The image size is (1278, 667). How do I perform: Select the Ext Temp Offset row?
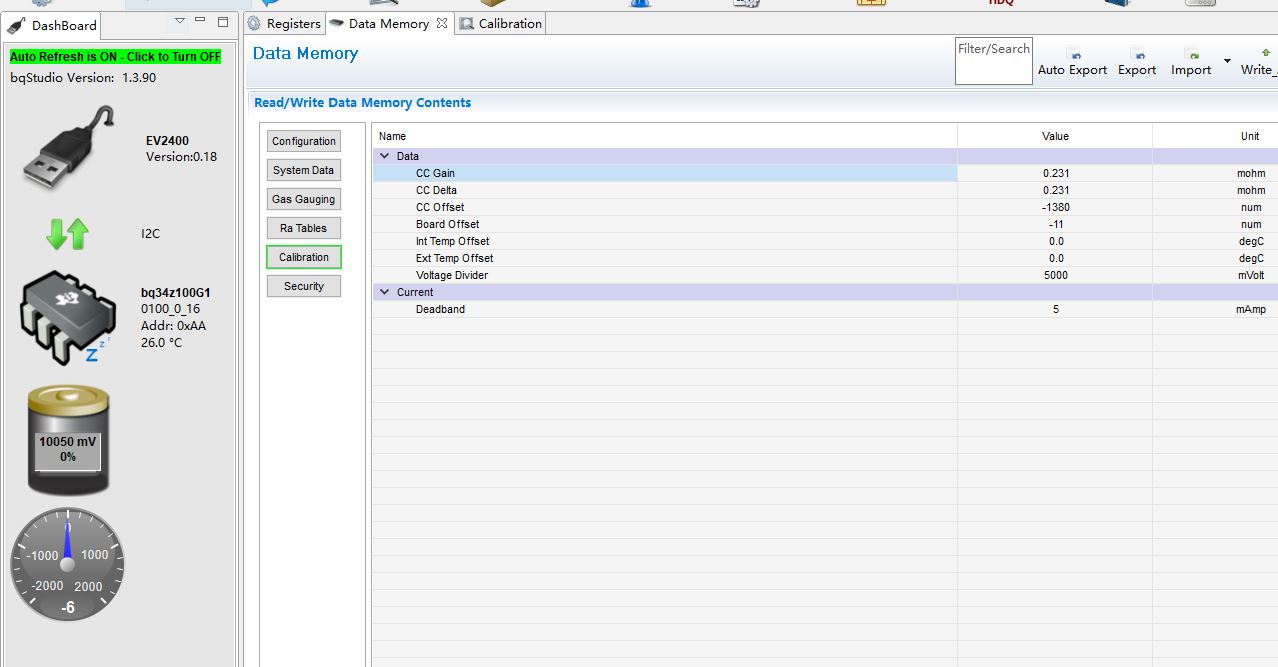pyautogui.click(x=825, y=258)
